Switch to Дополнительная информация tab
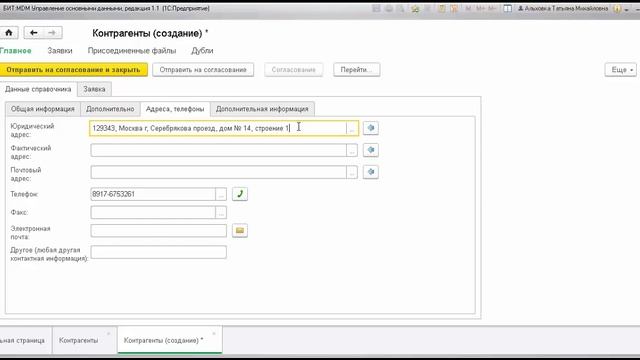 pyautogui.click(x=262, y=109)
